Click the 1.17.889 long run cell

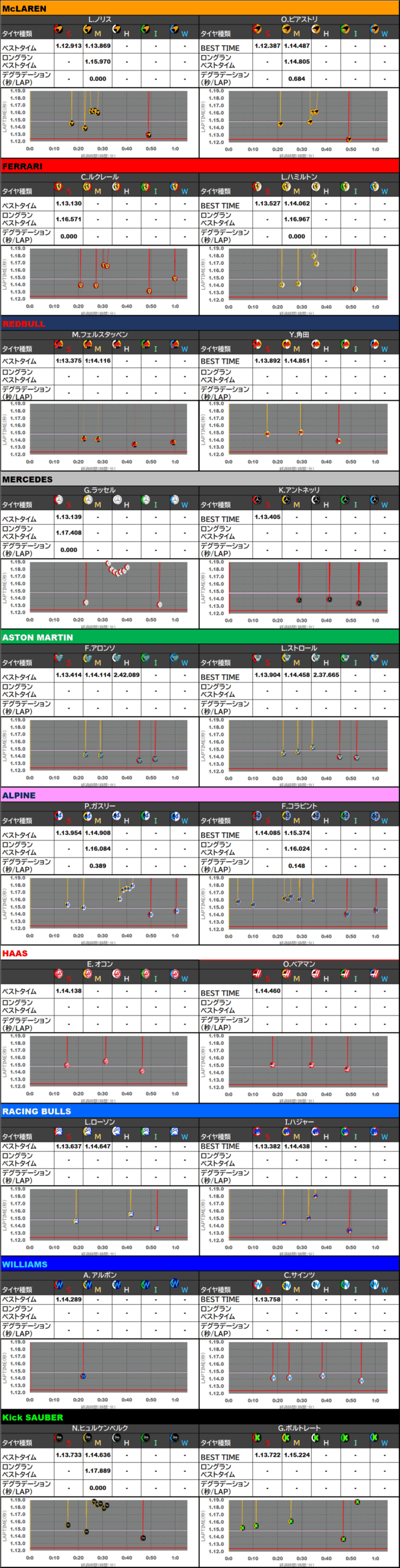pos(98,1471)
